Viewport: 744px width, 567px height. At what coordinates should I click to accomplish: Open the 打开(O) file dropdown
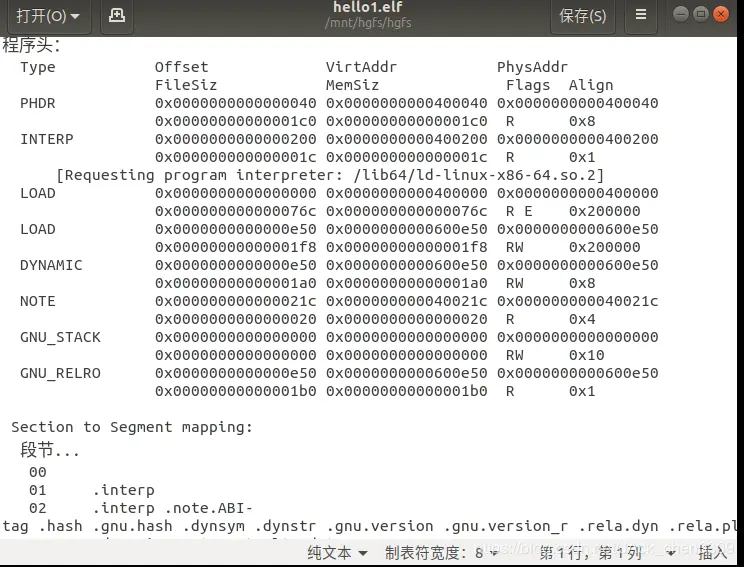(x=47, y=16)
